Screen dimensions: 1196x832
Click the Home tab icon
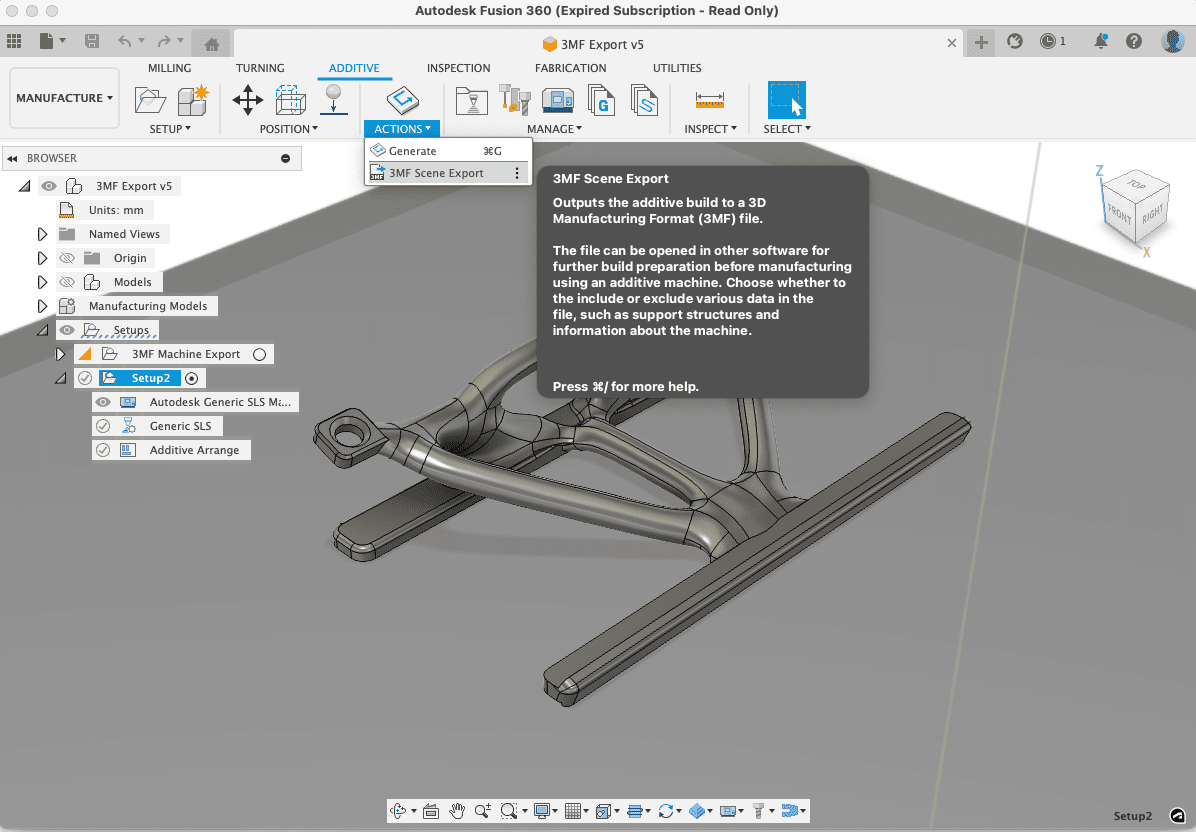(211, 43)
